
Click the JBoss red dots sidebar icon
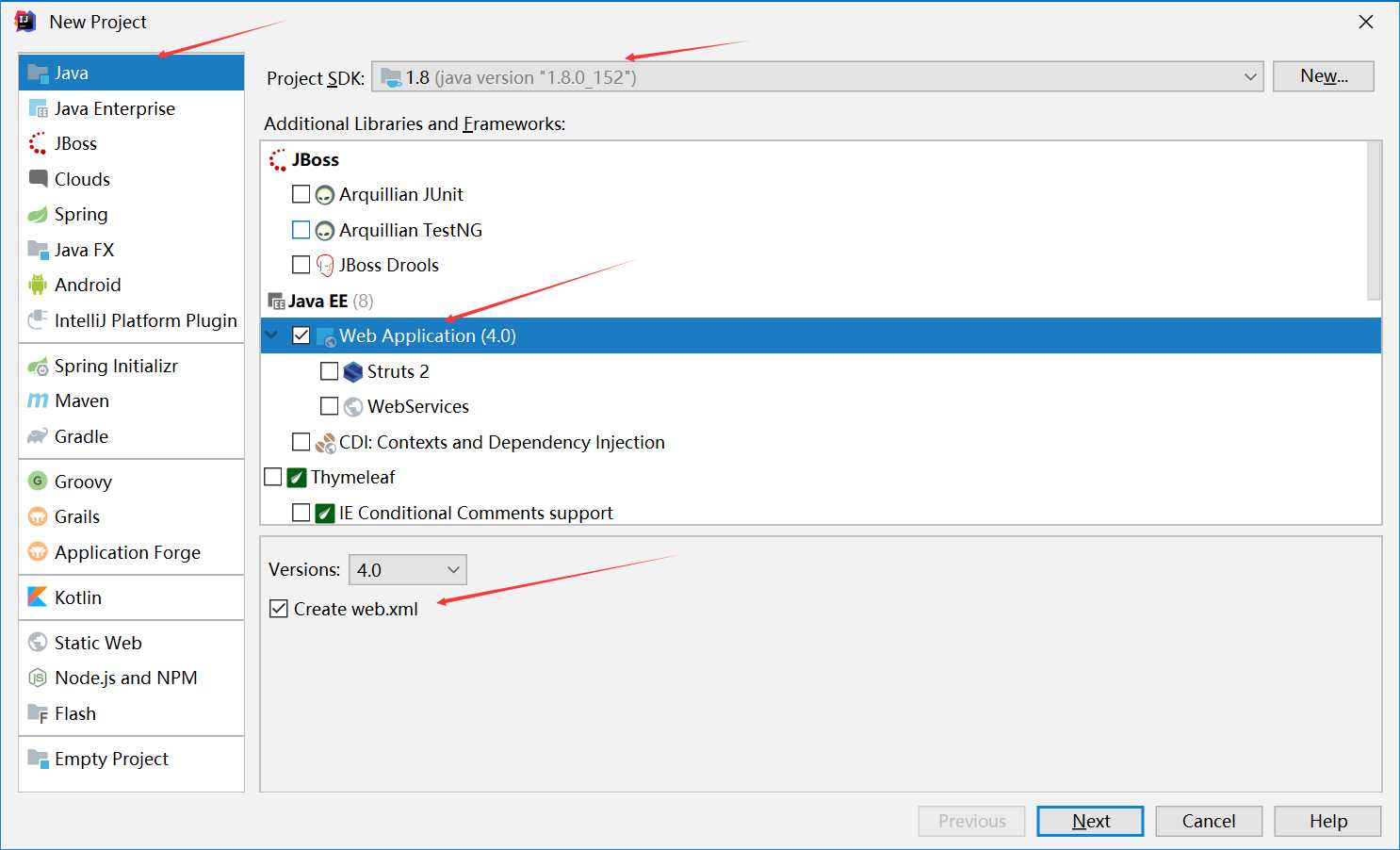(38, 143)
